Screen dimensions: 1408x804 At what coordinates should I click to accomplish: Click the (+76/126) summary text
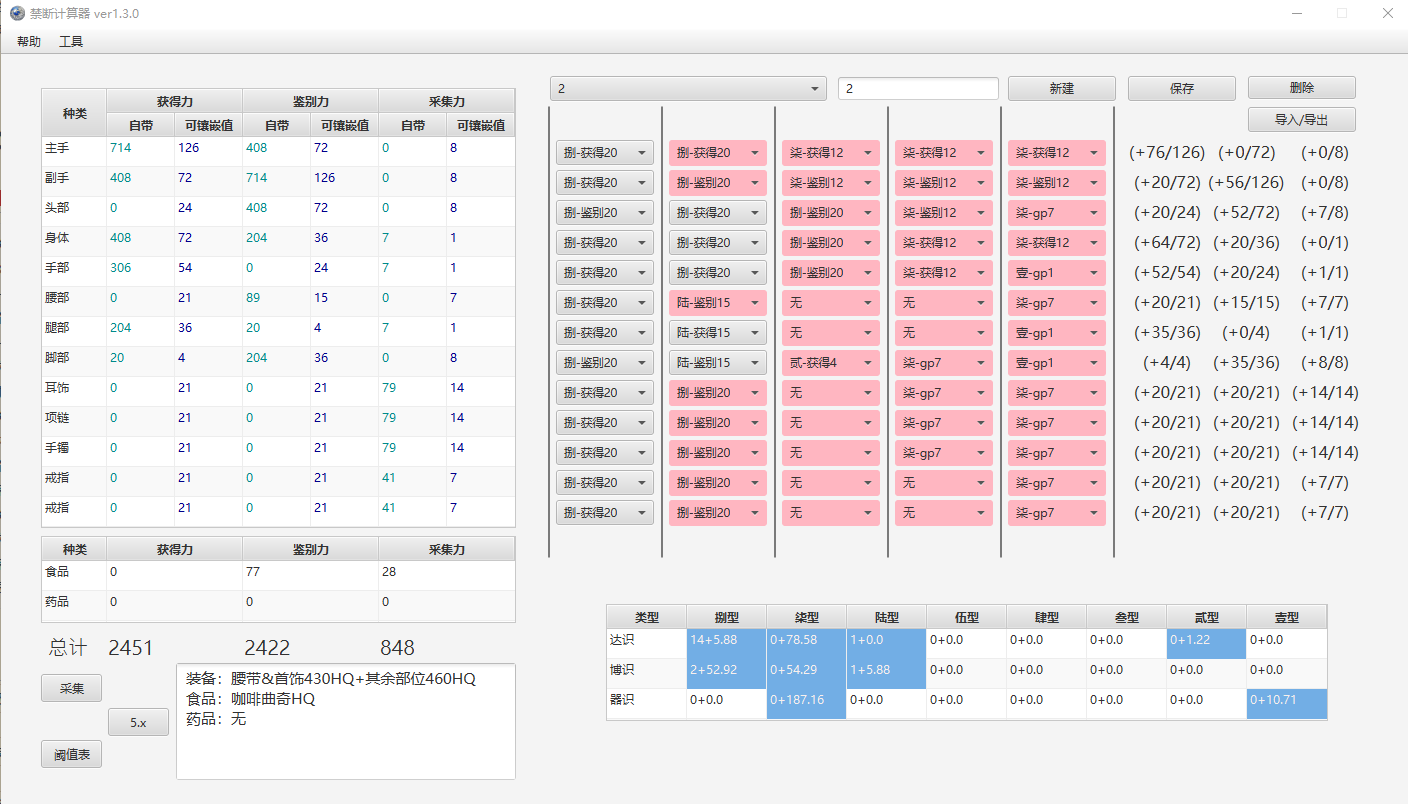1167,153
